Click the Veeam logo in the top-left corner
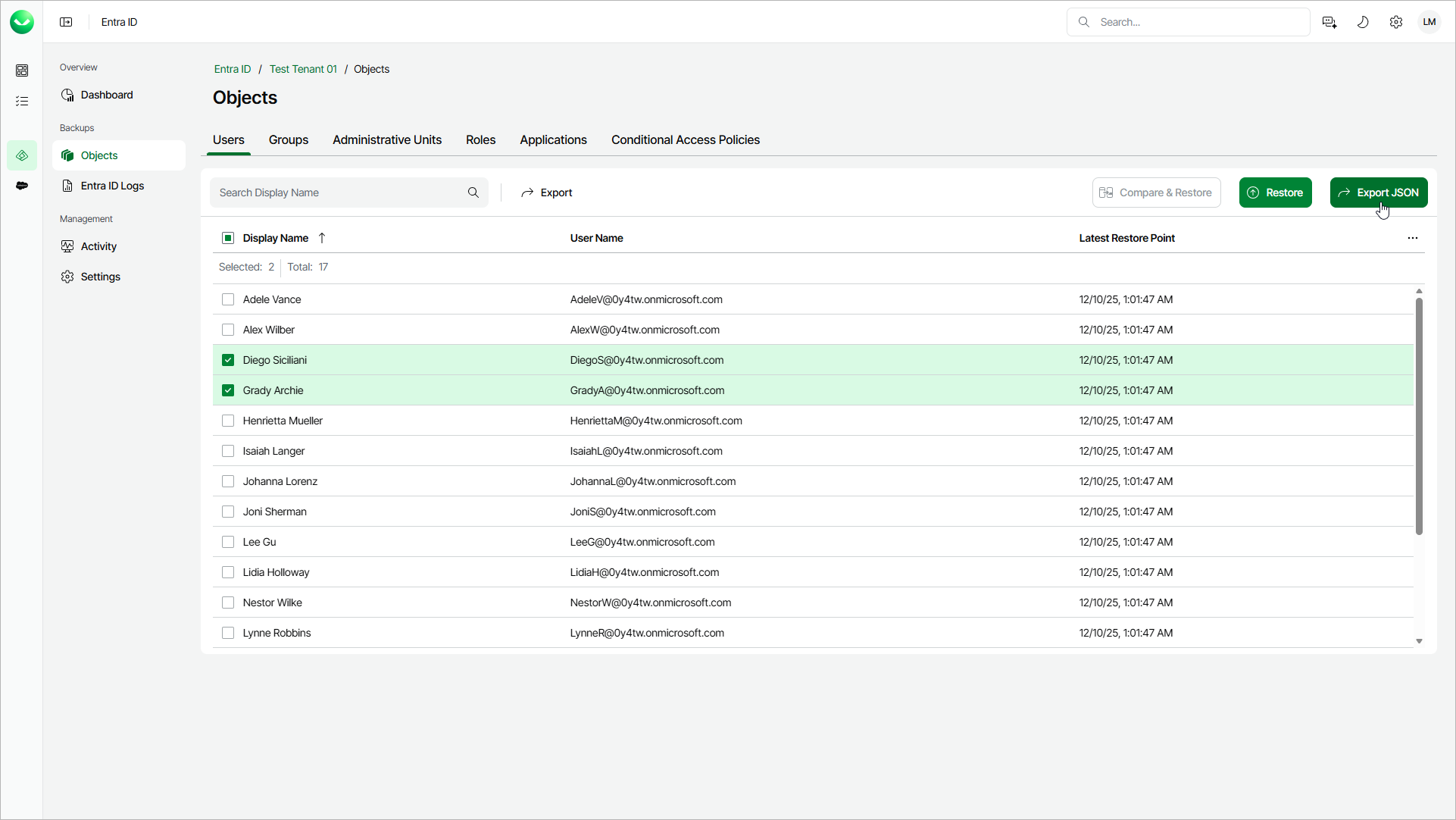 click(x=22, y=22)
